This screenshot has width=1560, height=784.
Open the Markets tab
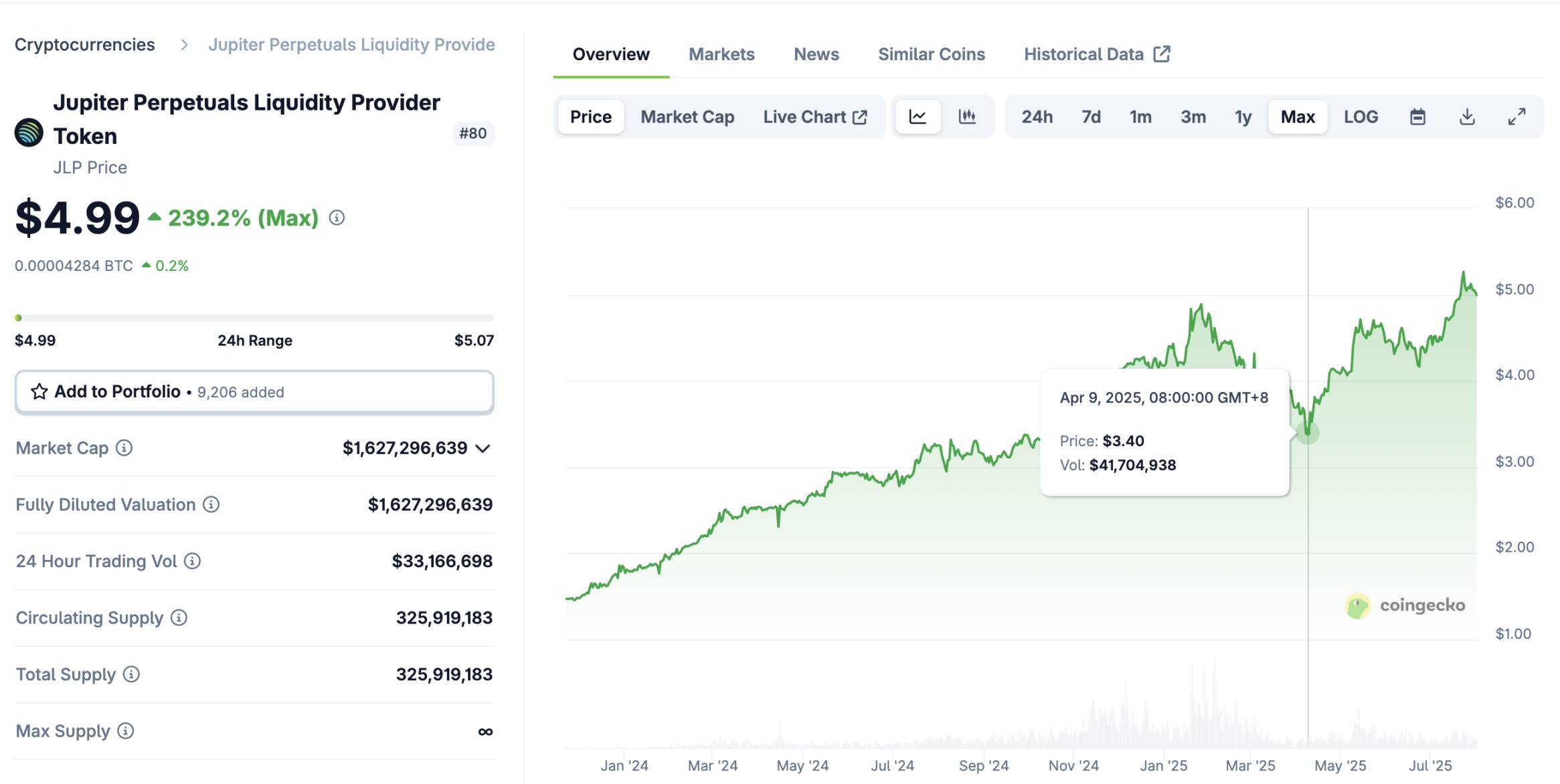coord(721,54)
